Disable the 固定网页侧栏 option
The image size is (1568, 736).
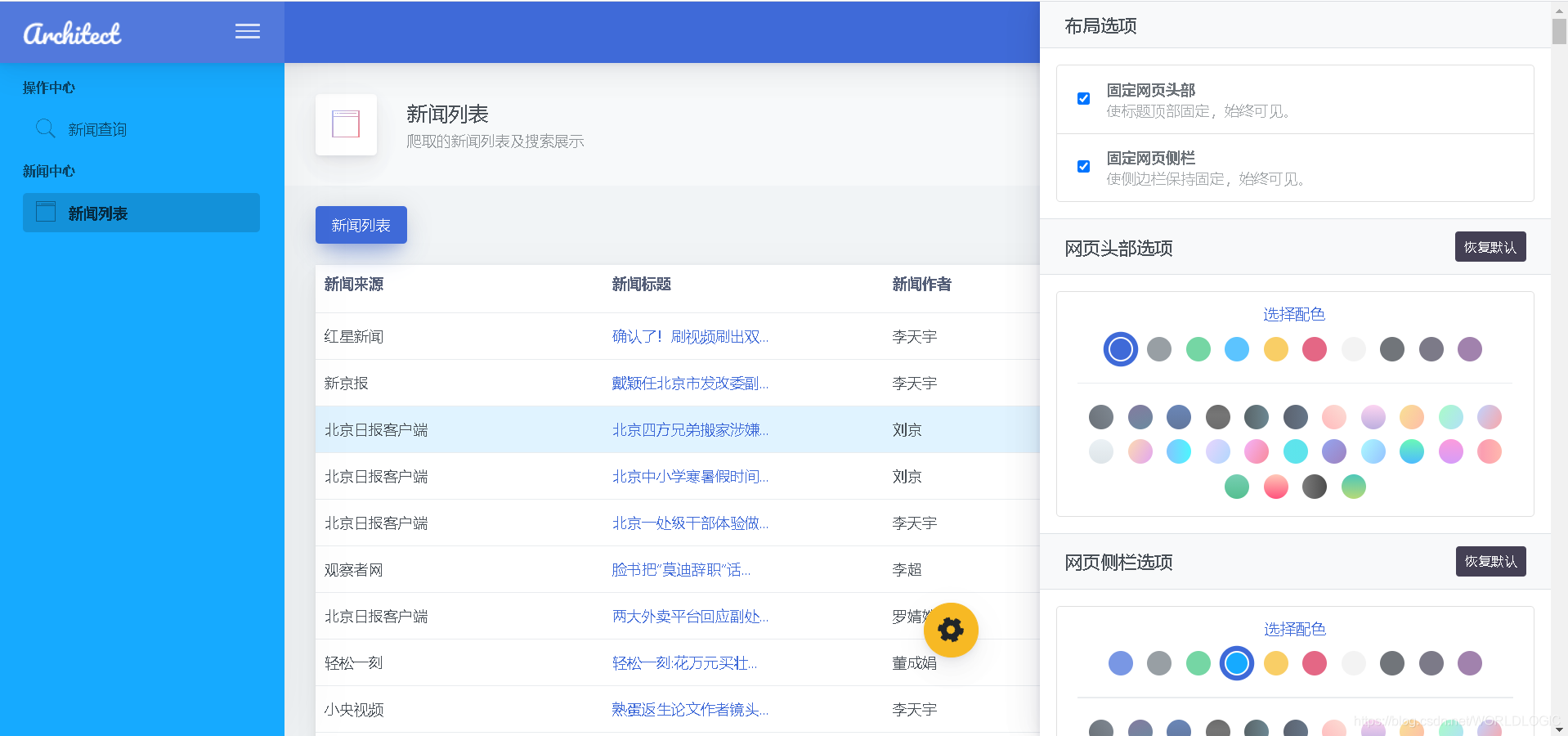[1083, 166]
